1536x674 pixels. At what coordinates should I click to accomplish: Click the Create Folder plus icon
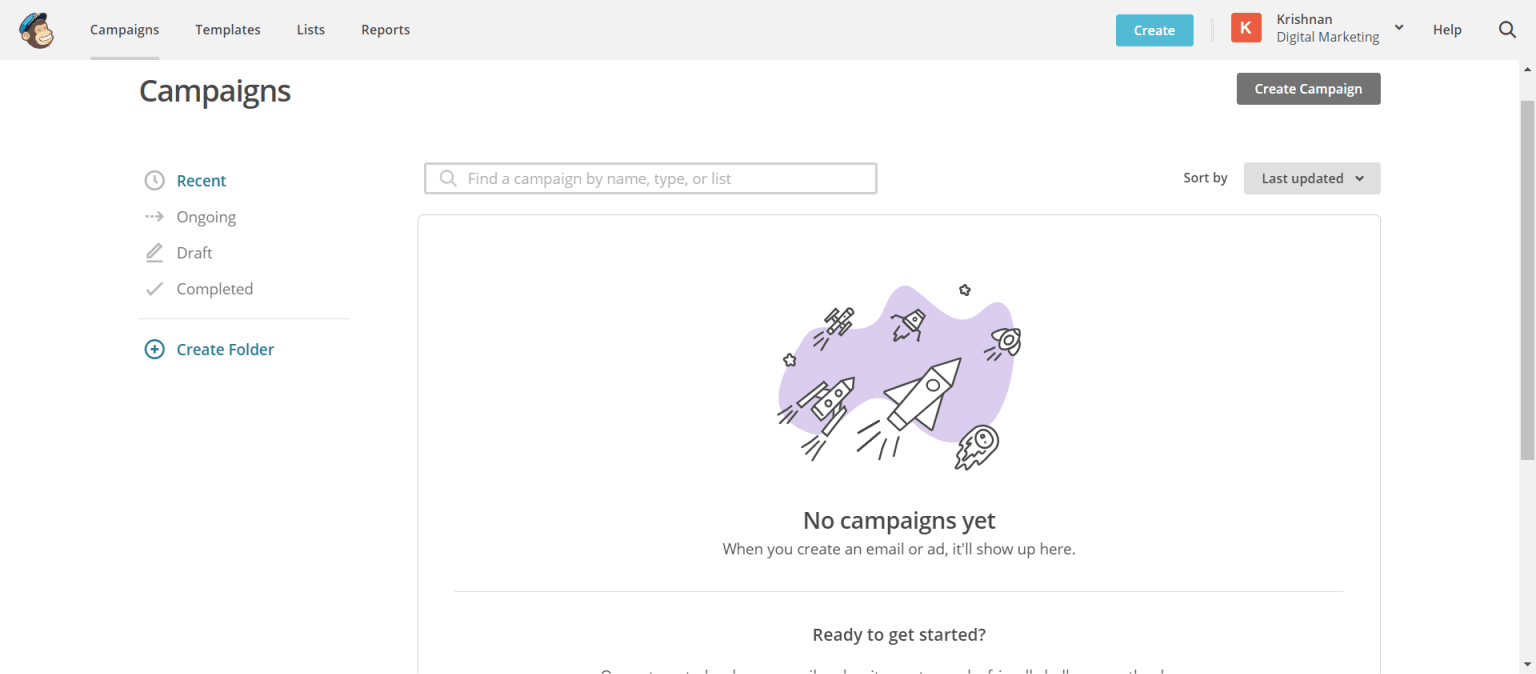click(x=154, y=350)
